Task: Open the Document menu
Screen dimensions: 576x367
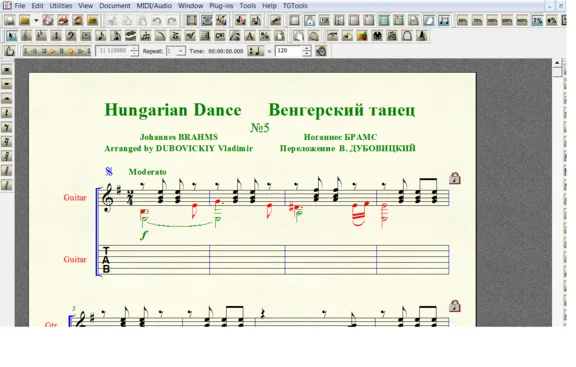Action: click(x=115, y=6)
